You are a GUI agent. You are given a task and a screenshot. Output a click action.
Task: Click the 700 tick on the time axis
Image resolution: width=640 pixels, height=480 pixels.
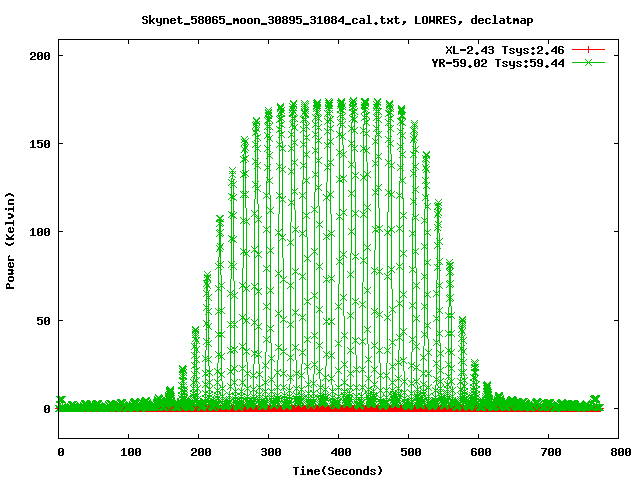(551, 452)
